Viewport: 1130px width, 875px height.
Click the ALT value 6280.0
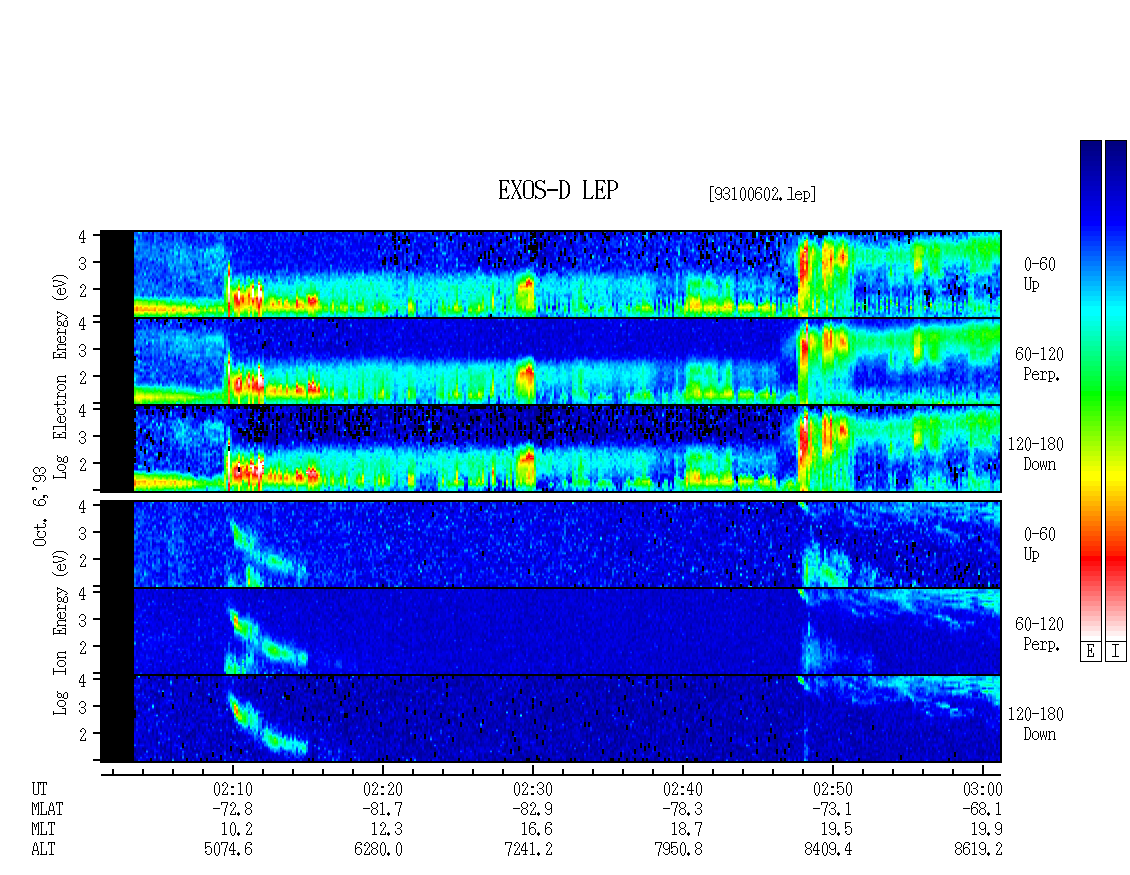[378, 849]
